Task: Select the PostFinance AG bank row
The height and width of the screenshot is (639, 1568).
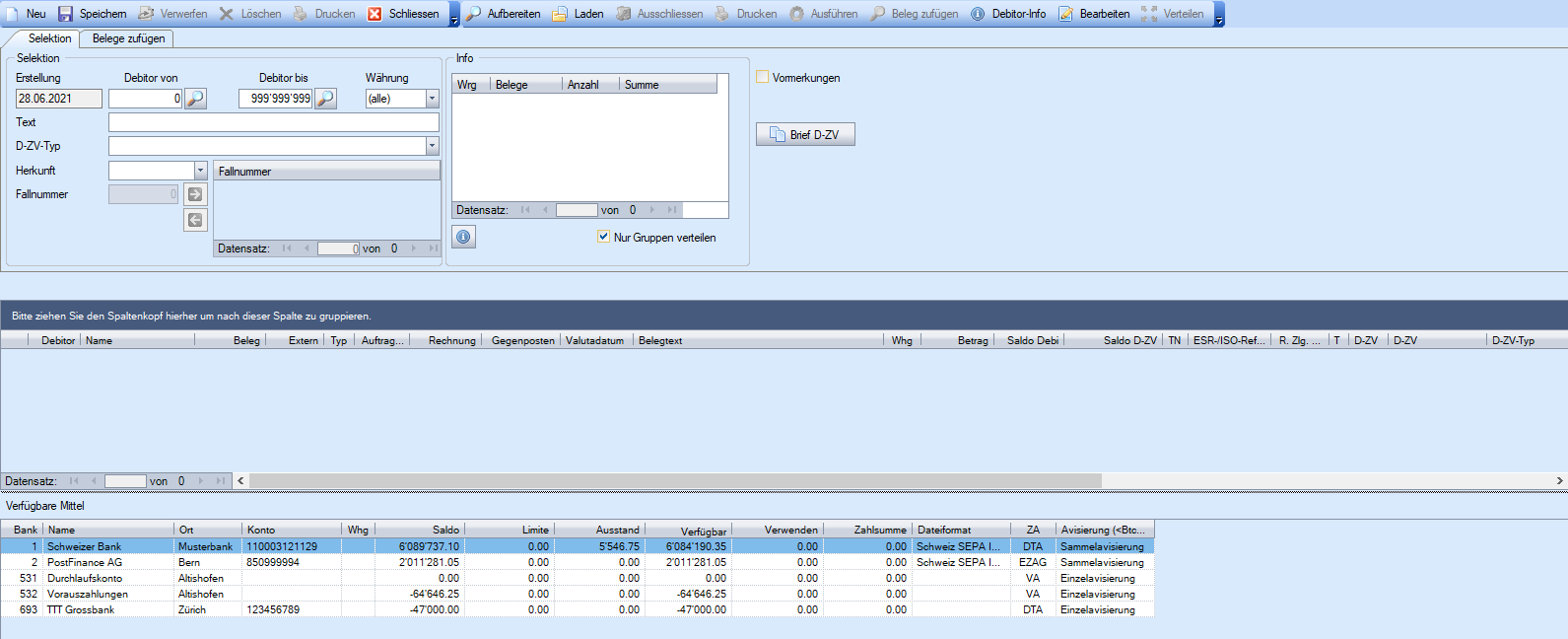Action: click(x=85, y=562)
